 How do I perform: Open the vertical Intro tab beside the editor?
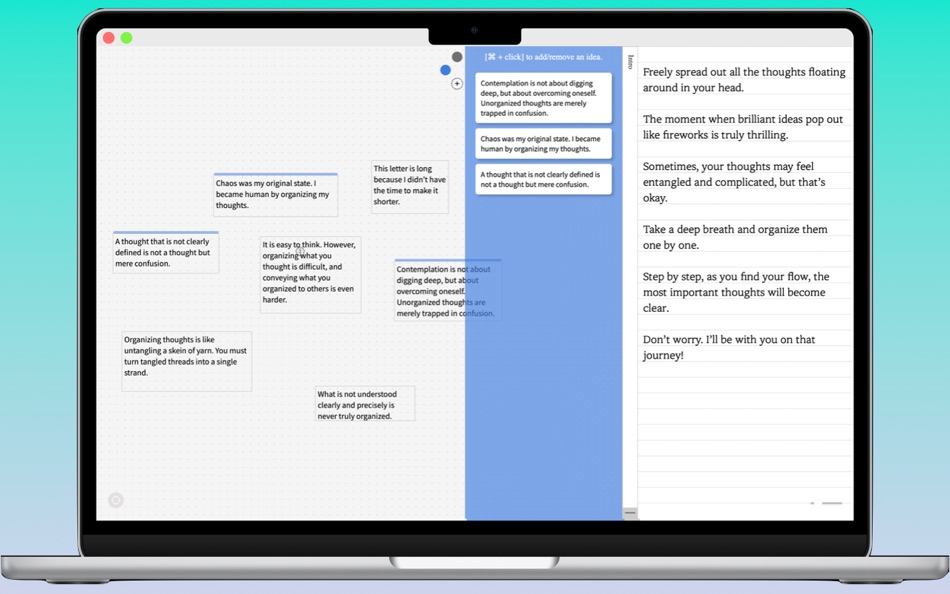[630, 61]
